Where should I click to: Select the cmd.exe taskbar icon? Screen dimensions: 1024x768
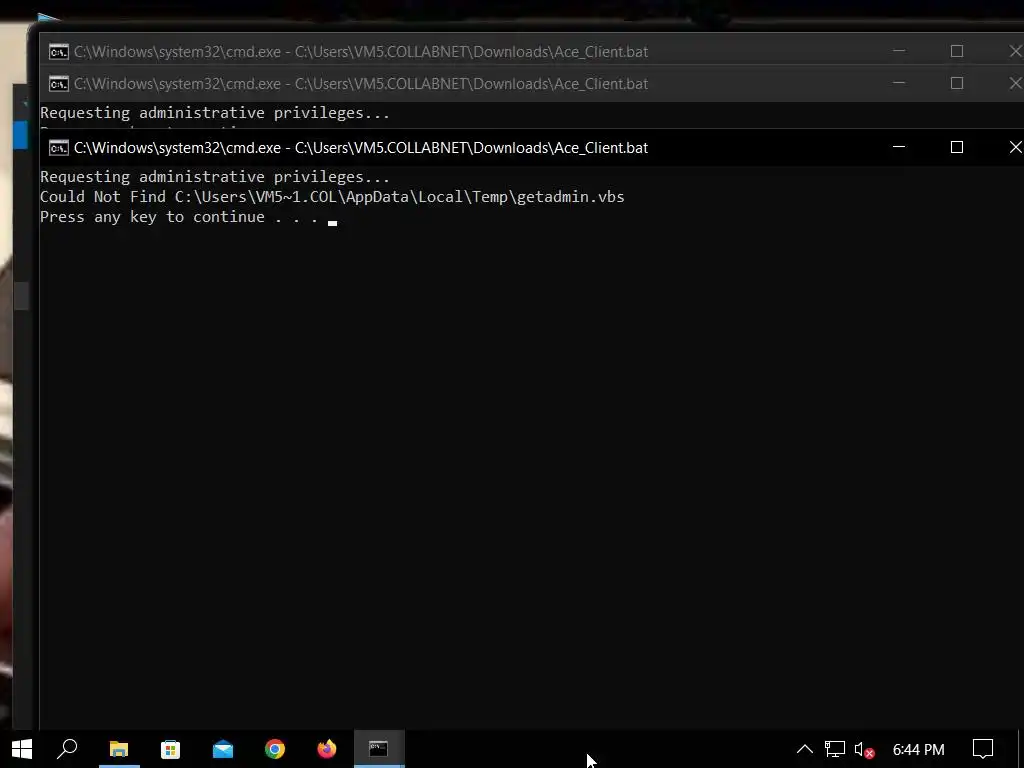coord(379,749)
